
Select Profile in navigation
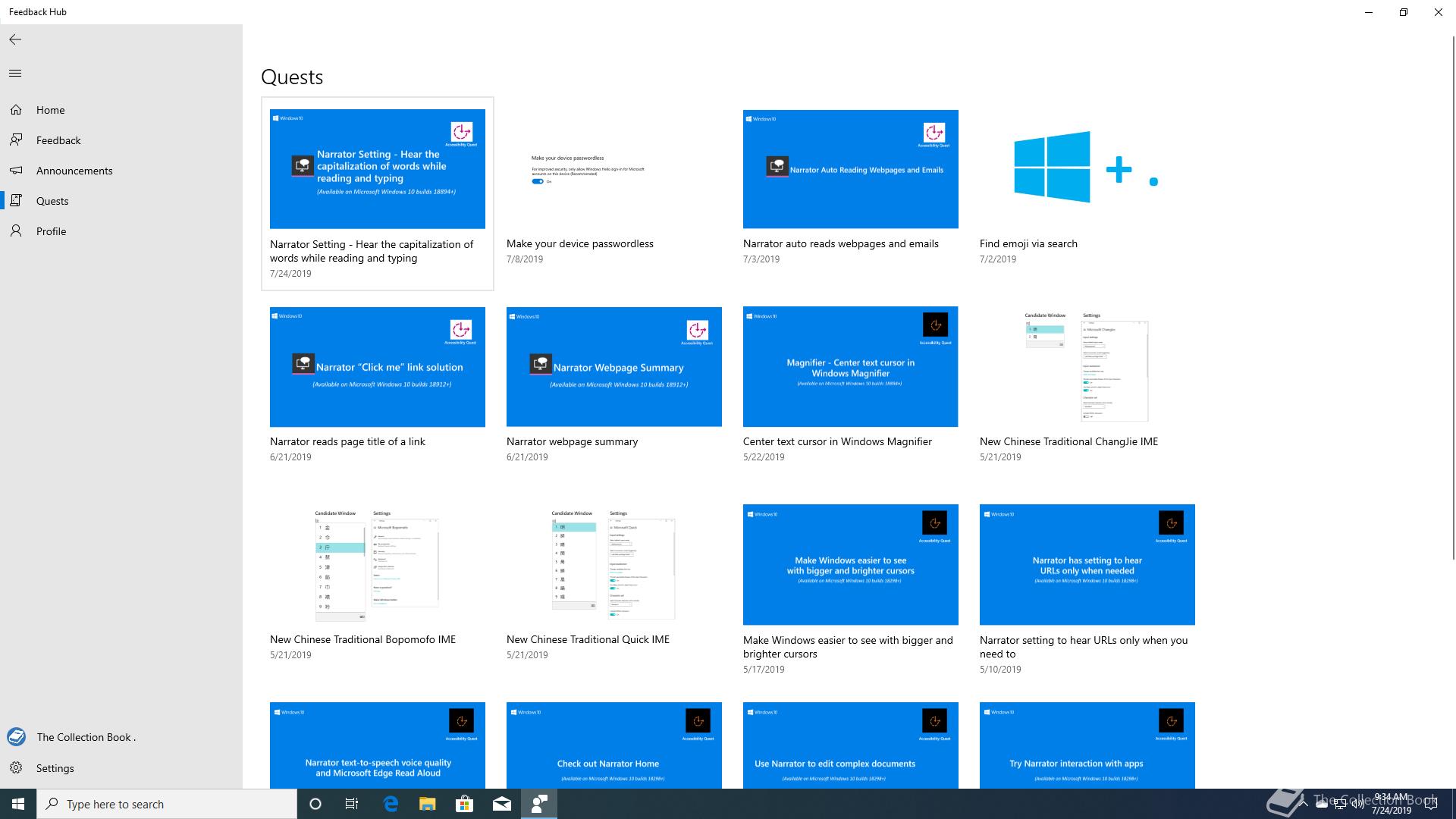tap(121, 231)
